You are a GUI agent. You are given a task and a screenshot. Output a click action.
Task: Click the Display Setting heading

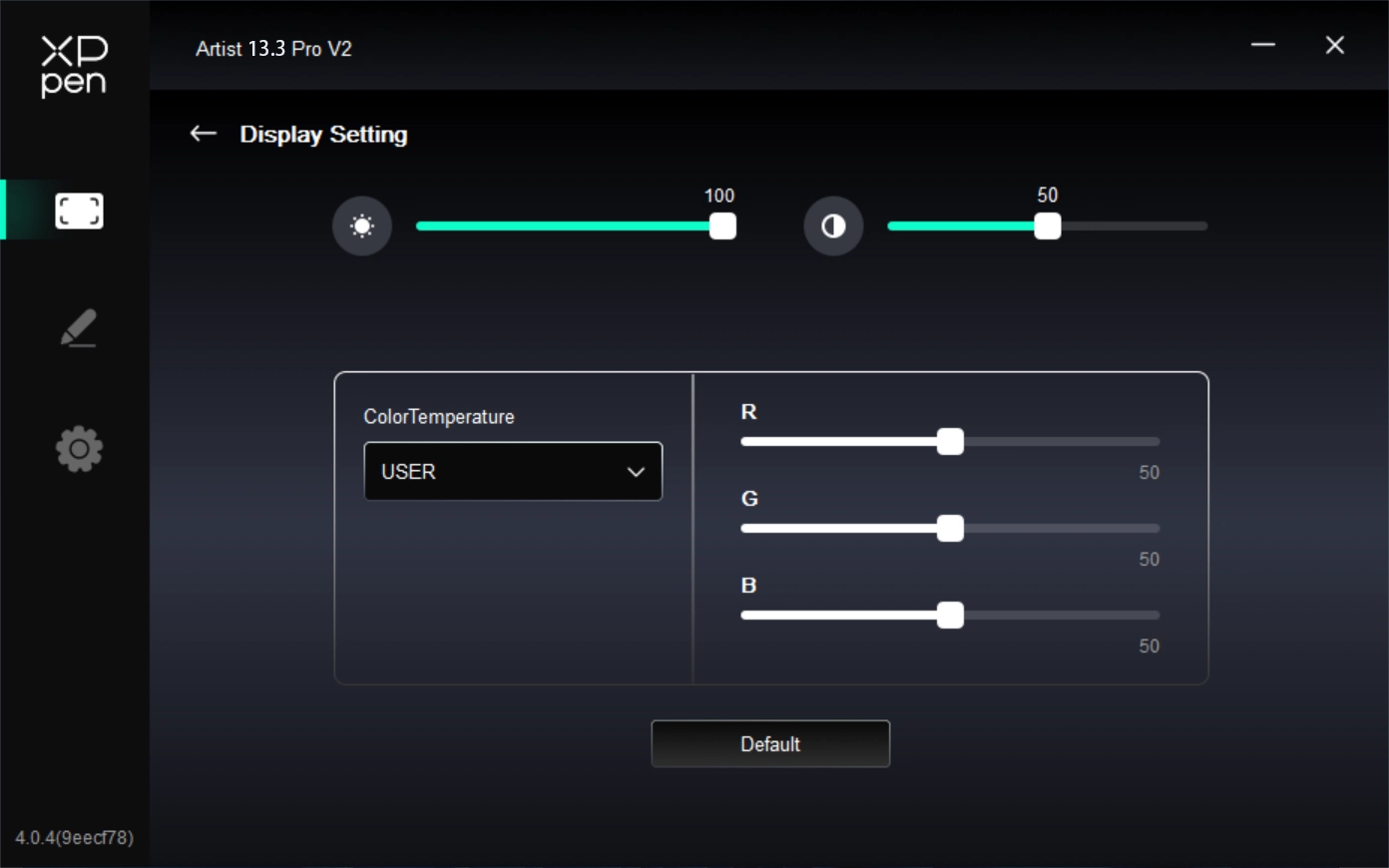pyautogui.click(x=323, y=135)
